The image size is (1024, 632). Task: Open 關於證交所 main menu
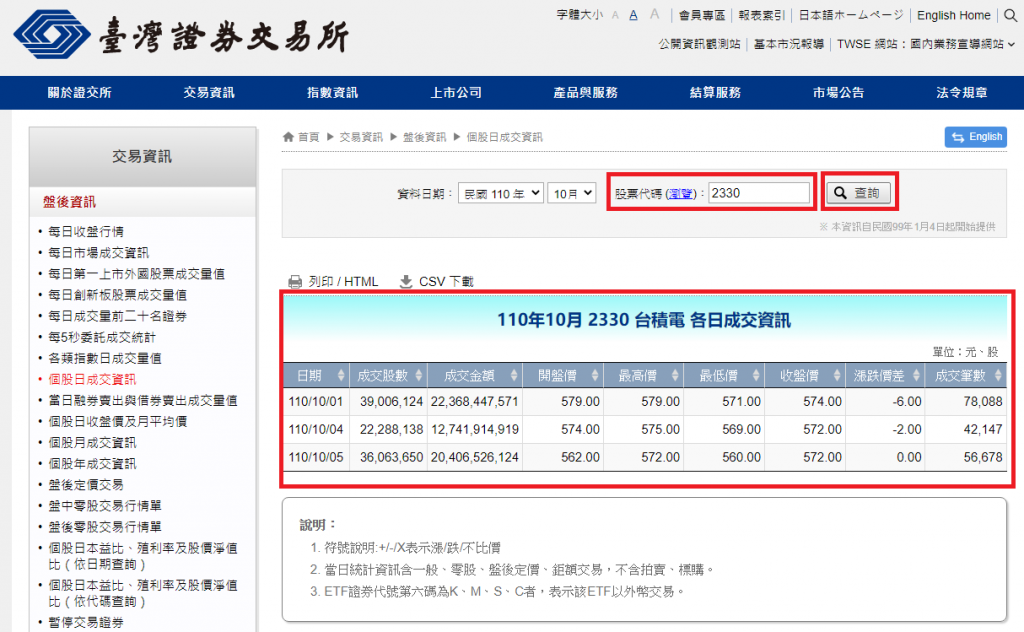tap(80, 93)
